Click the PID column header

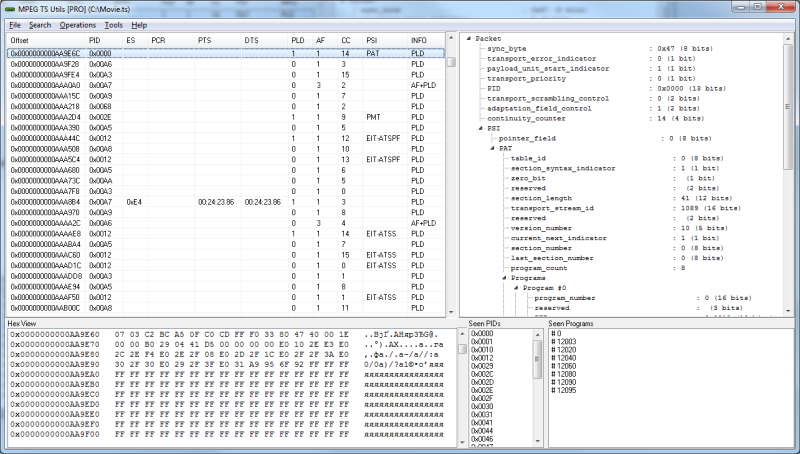pos(104,40)
